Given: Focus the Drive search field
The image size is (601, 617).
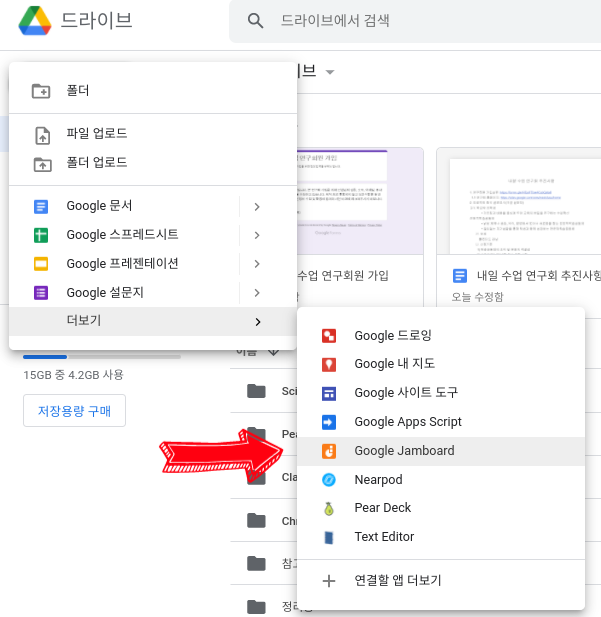Looking at the screenshot, I should coord(415,21).
